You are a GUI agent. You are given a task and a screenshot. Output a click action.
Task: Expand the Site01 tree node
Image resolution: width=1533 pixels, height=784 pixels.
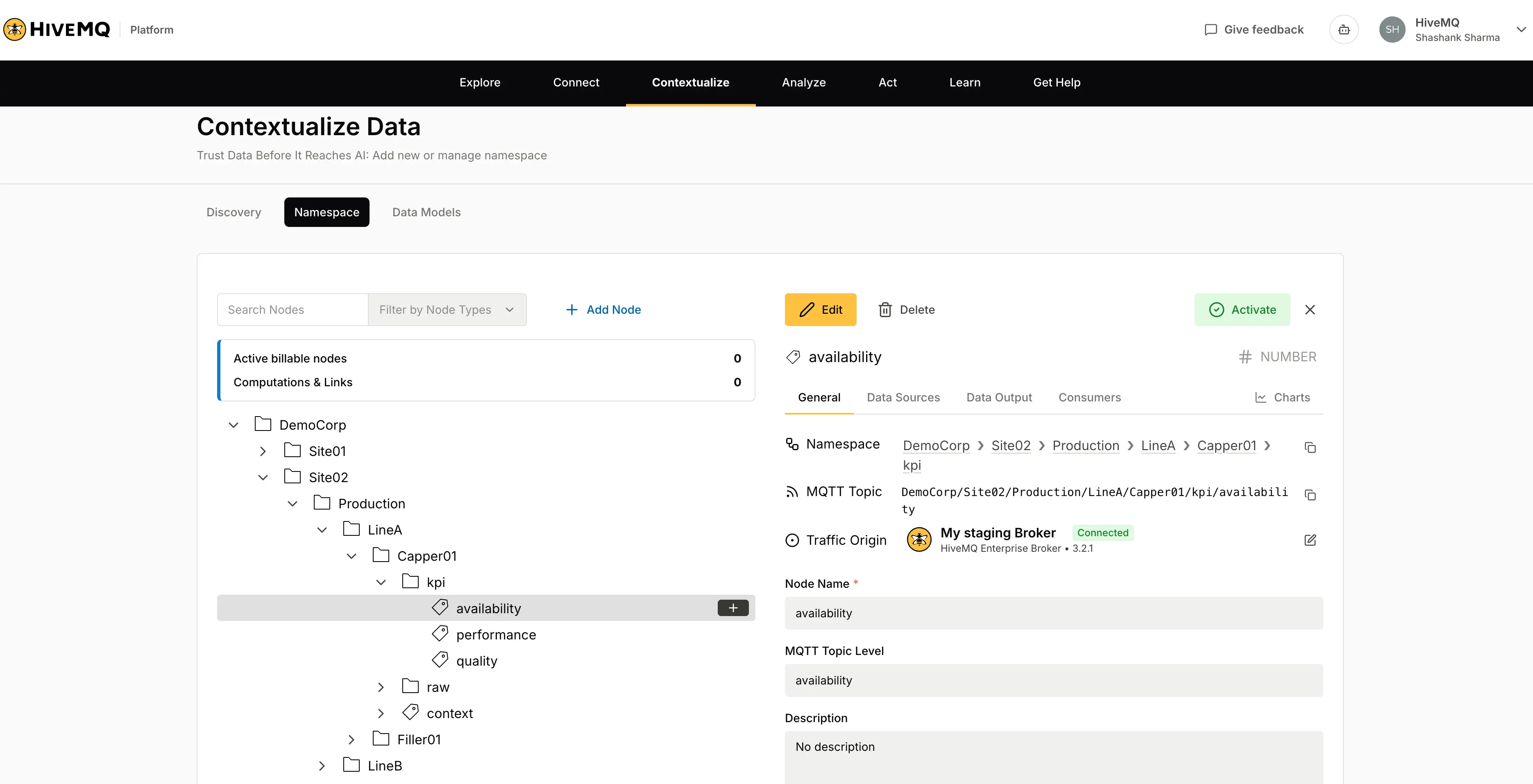[x=263, y=451]
